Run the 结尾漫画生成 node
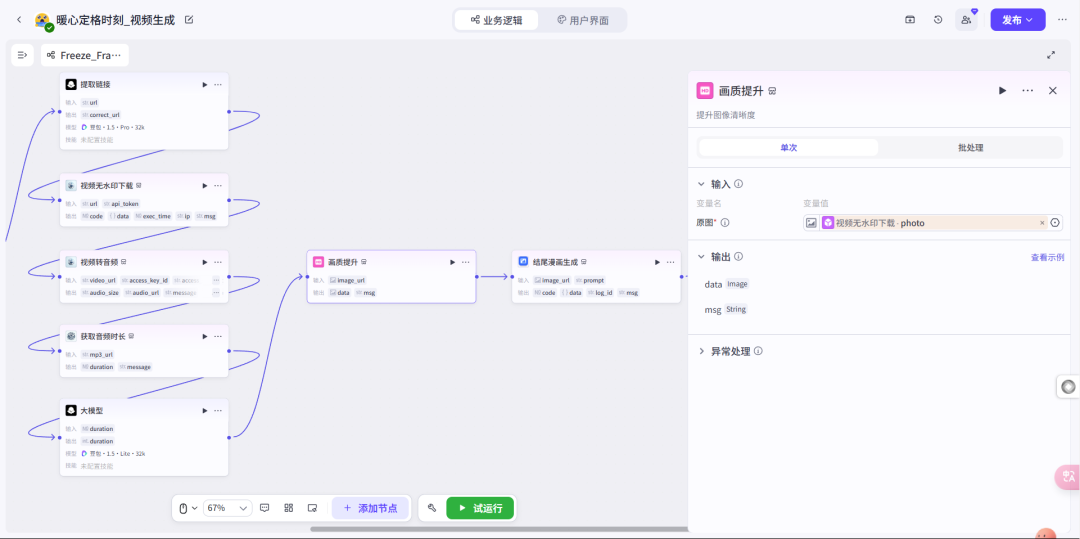This screenshot has height=539, width=1080. 658,262
